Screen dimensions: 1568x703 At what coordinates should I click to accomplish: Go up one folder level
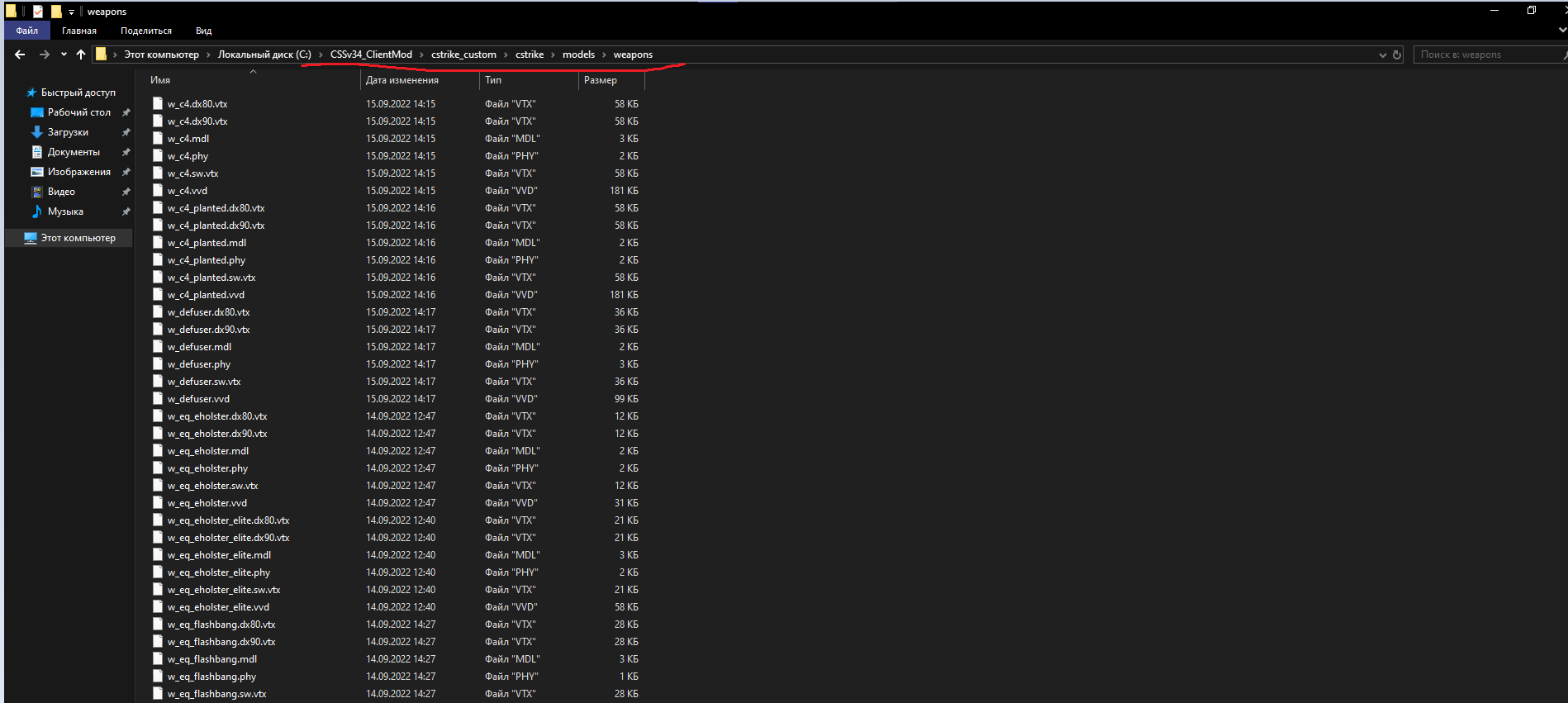click(x=81, y=55)
